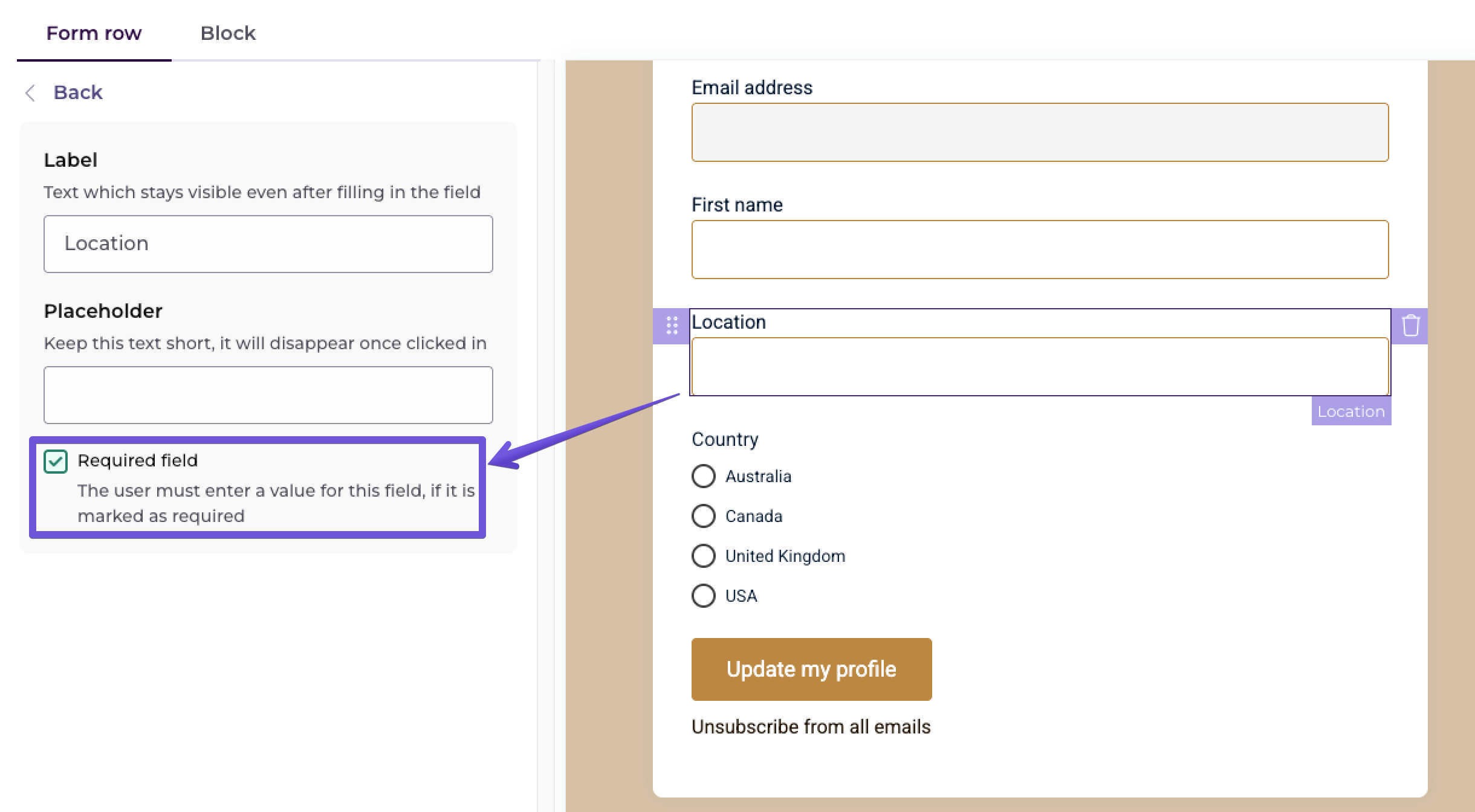Choose United Kingdom as country
This screenshot has width=1475, height=812.
[703, 556]
